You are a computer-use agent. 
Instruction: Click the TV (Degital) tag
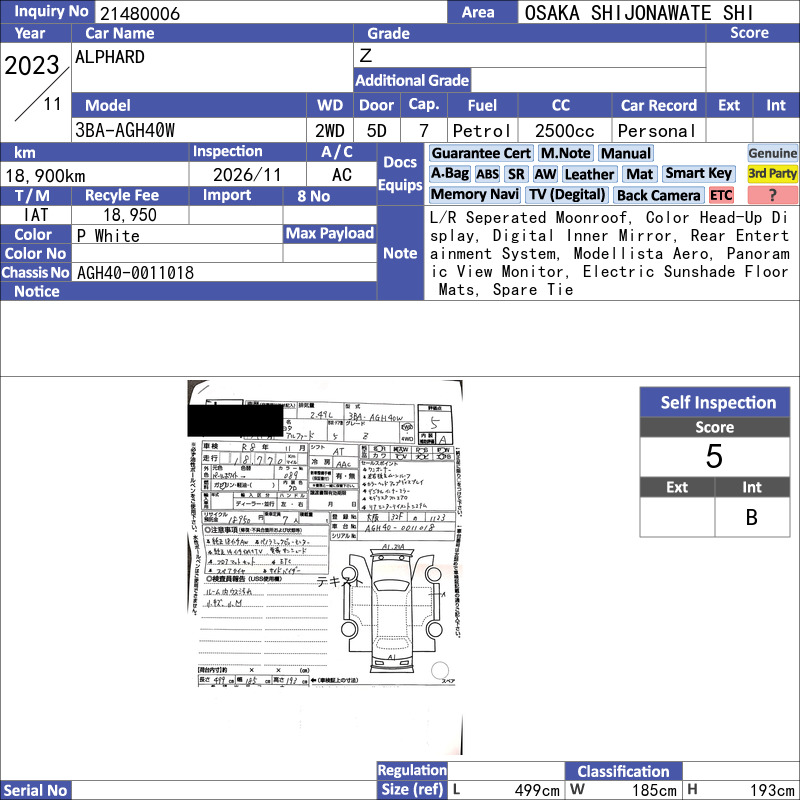[x=567, y=195]
